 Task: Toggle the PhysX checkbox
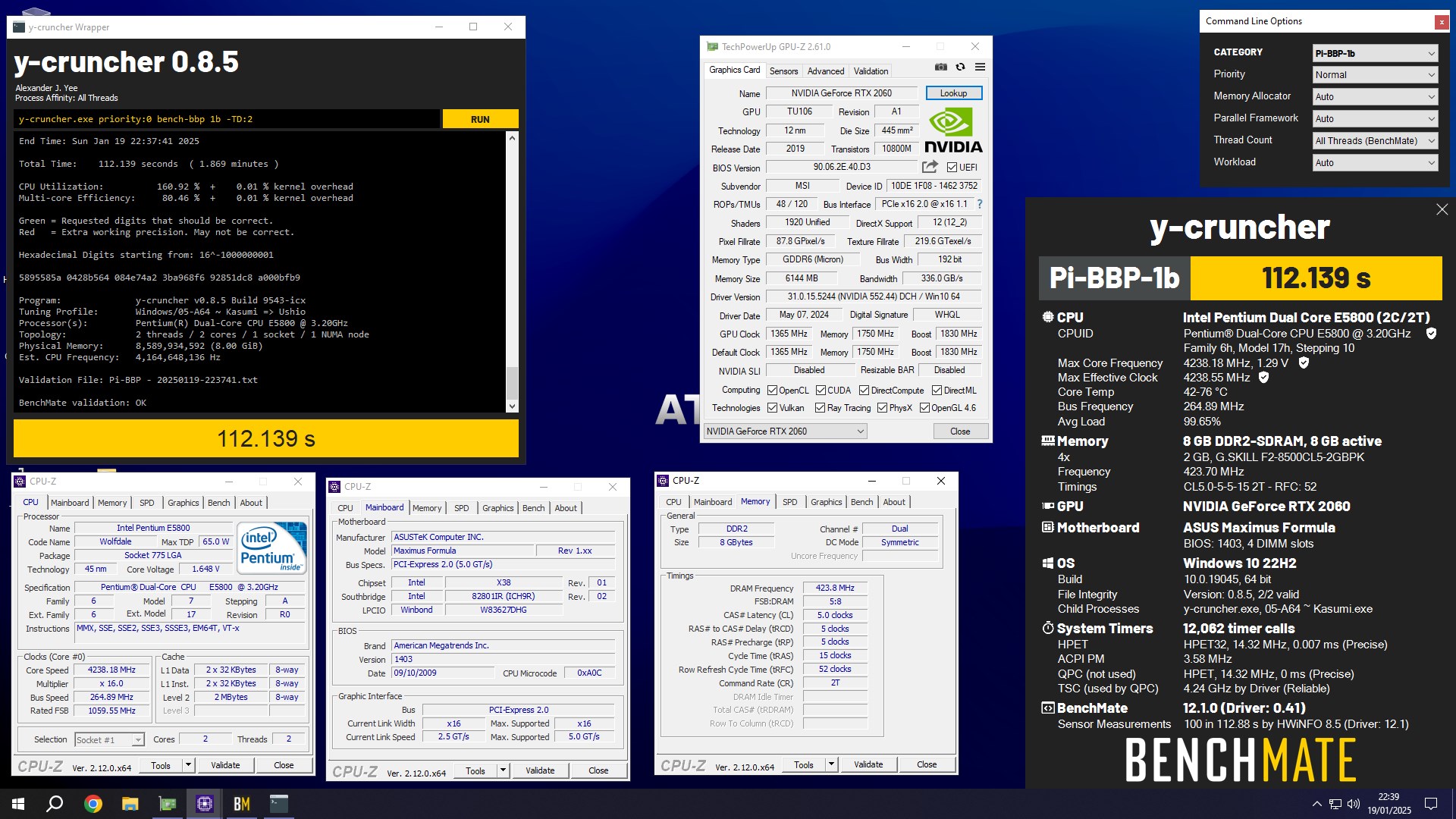[x=882, y=408]
